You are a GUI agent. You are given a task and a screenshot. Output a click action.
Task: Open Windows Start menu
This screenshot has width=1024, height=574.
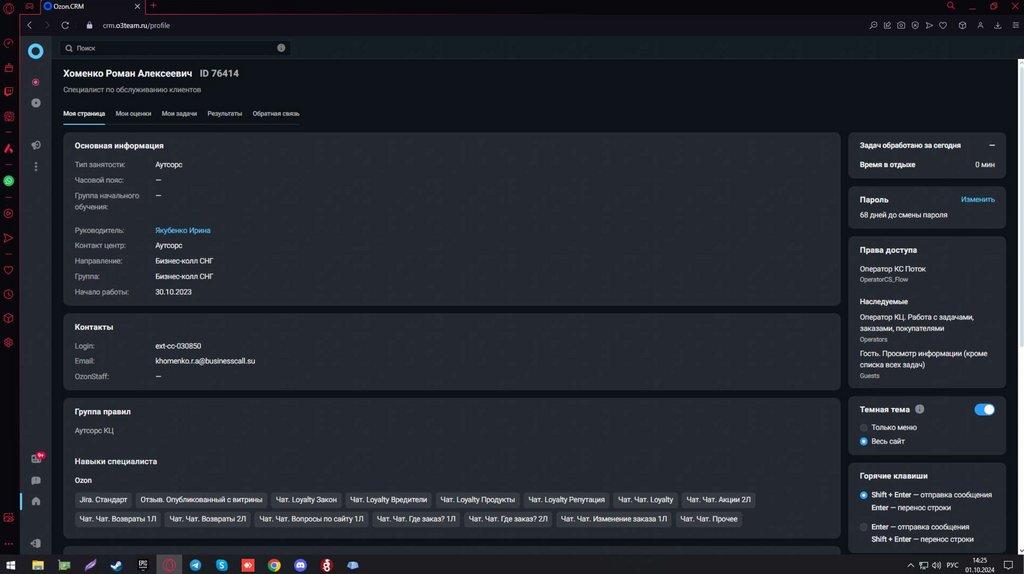10,565
